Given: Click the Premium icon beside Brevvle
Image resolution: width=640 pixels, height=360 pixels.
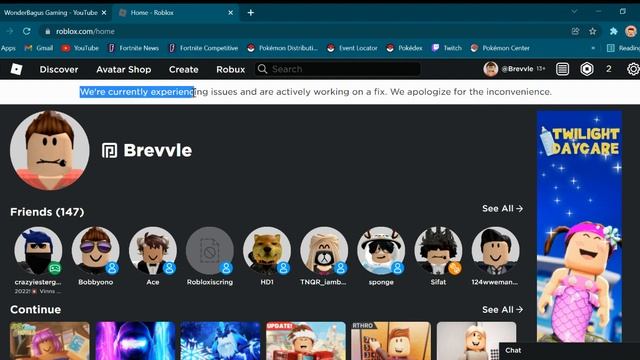Looking at the screenshot, I should [109, 151].
